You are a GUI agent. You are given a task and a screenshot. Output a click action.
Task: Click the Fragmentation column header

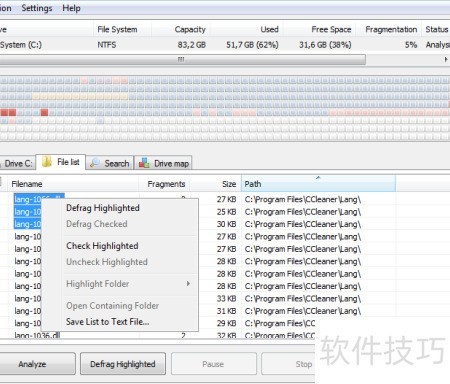[x=388, y=29]
